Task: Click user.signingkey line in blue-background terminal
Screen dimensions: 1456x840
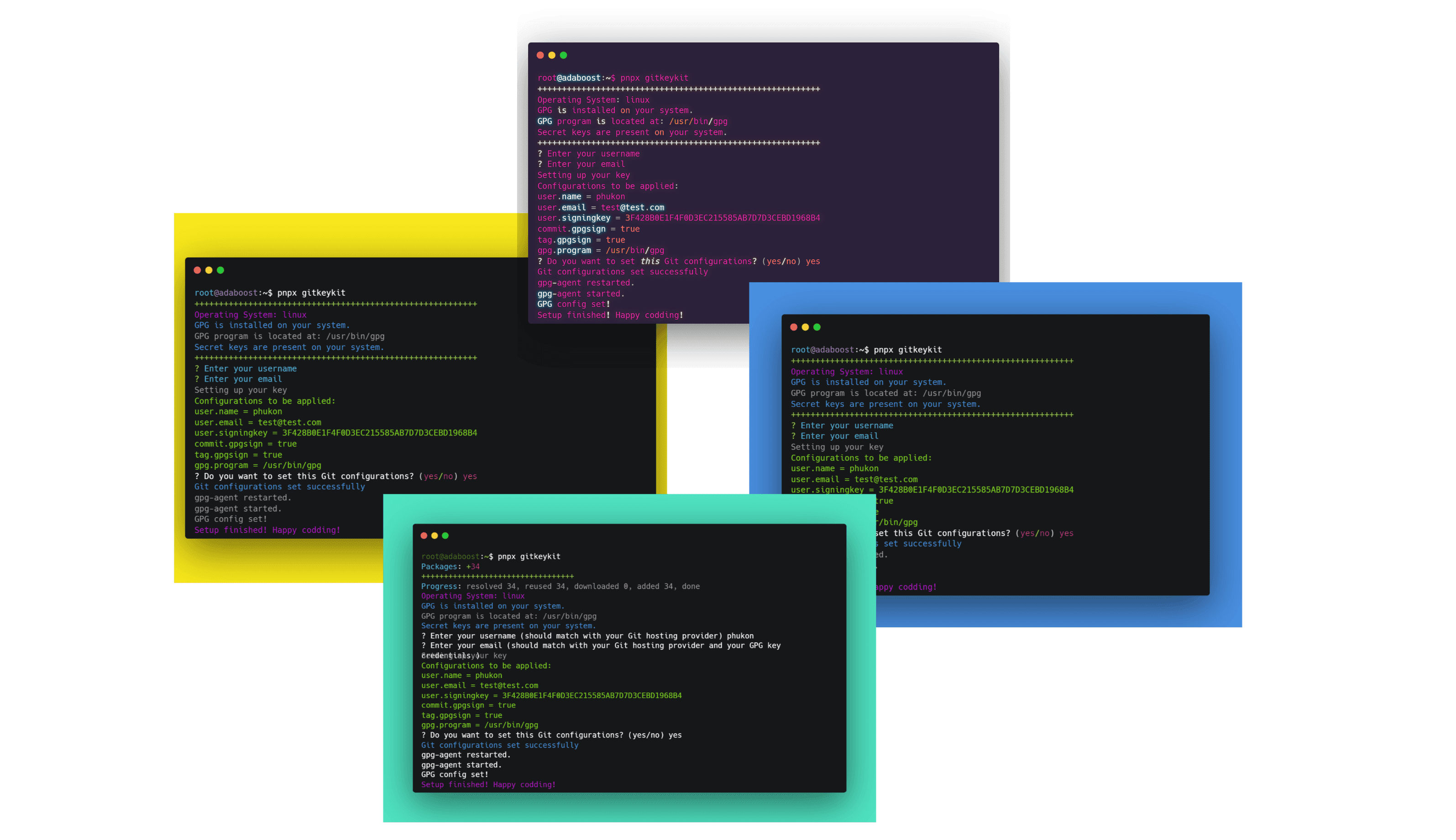Action: click(932, 490)
